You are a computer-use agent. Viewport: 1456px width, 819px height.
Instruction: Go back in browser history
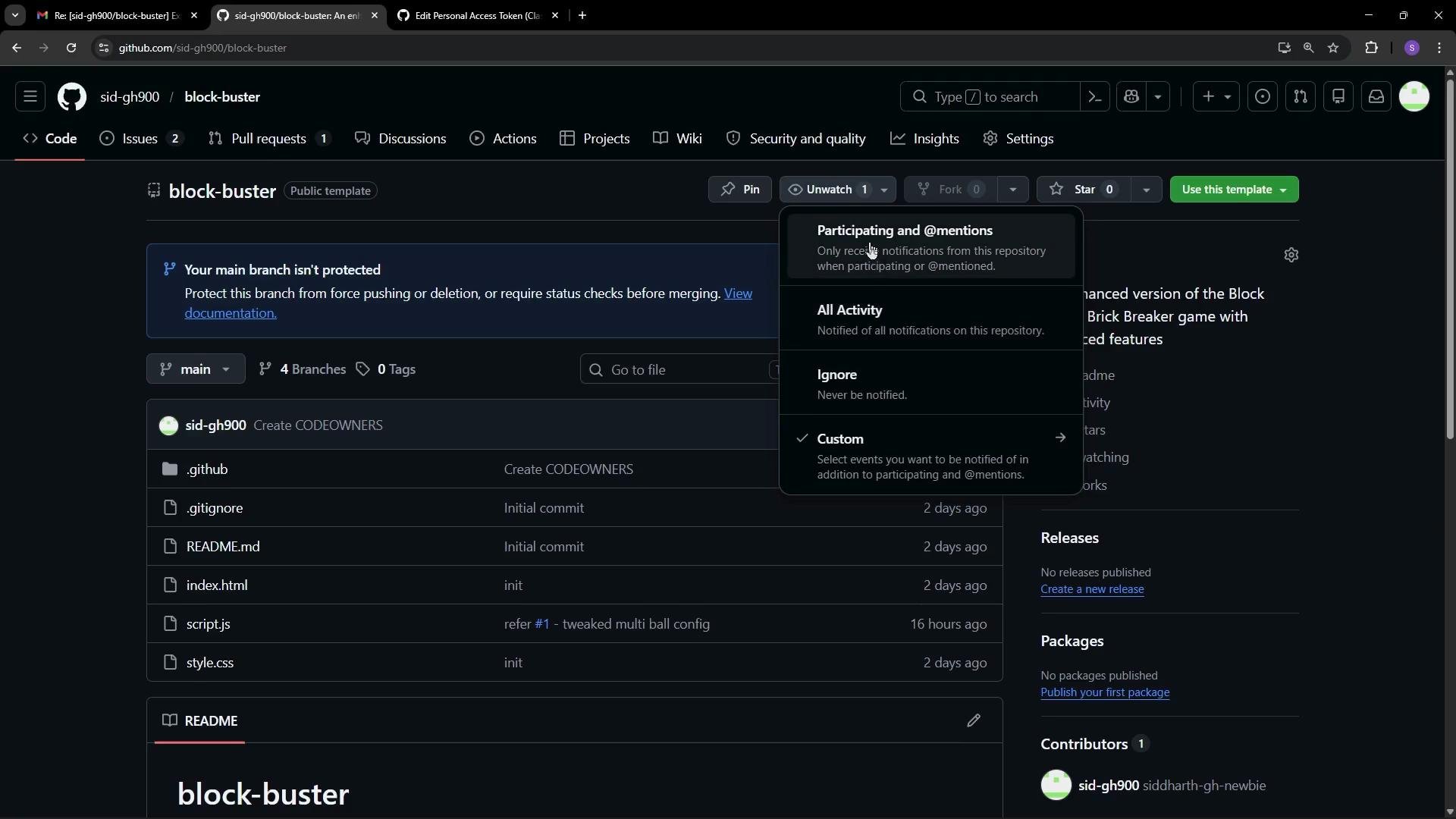point(17,48)
